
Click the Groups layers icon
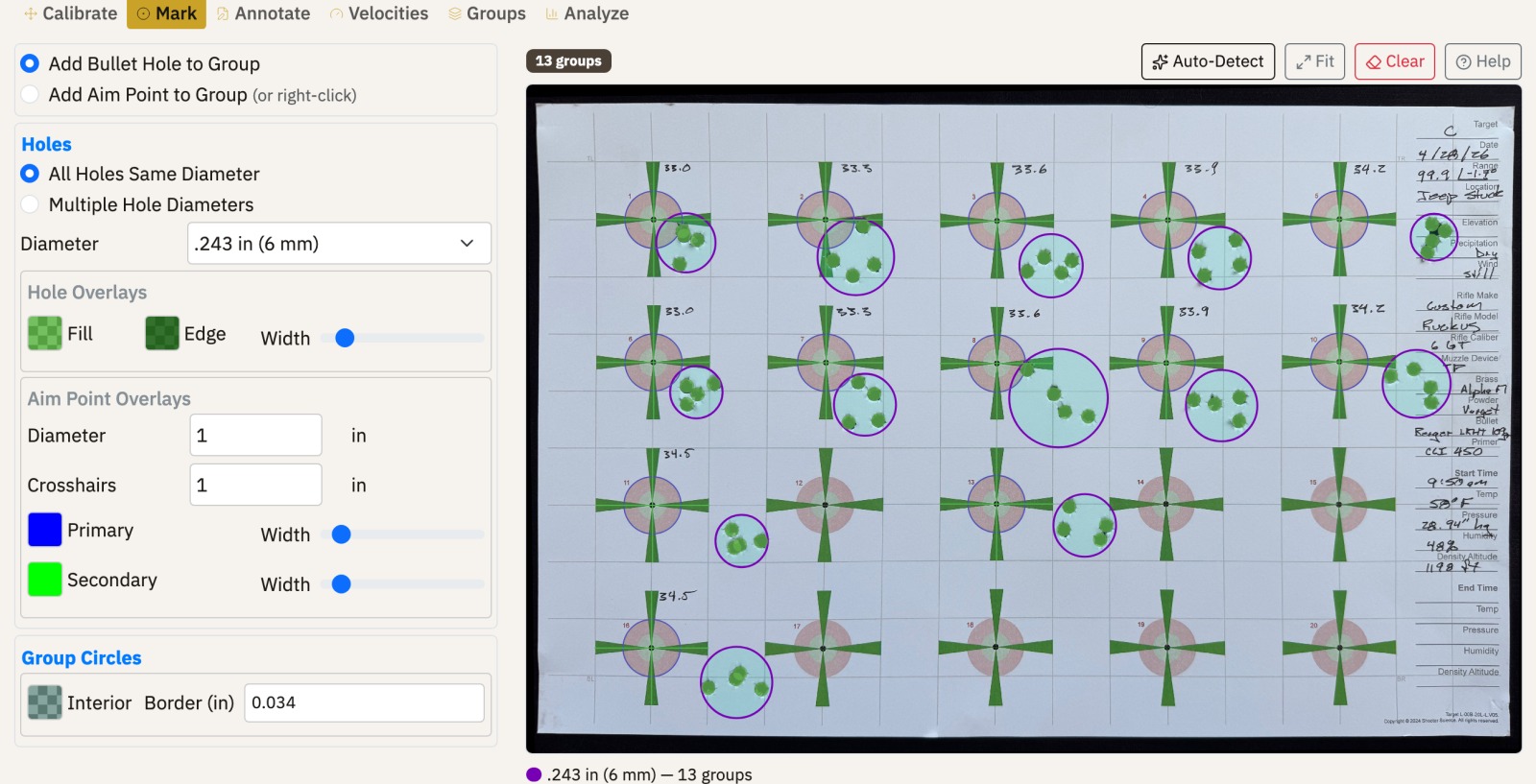[455, 14]
